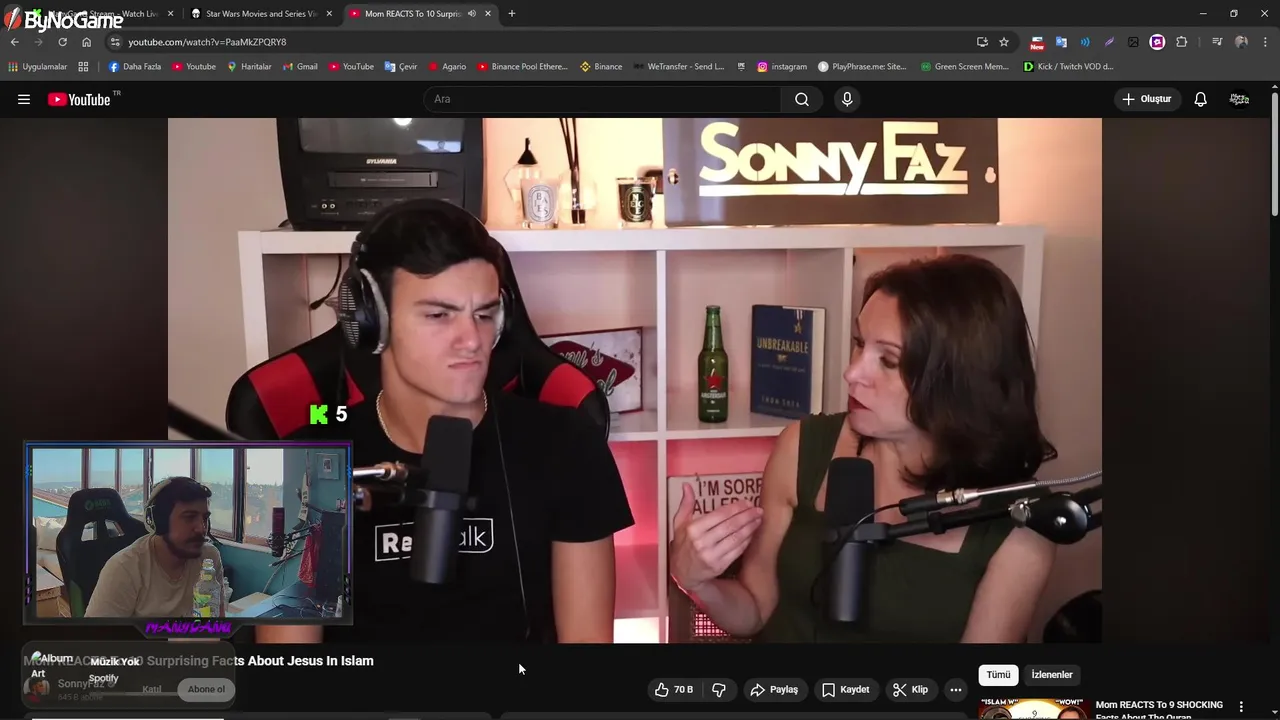Viewport: 1280px width, 720px height.
Task: Open the install app icon in address bar
Action: click(982, 42)
